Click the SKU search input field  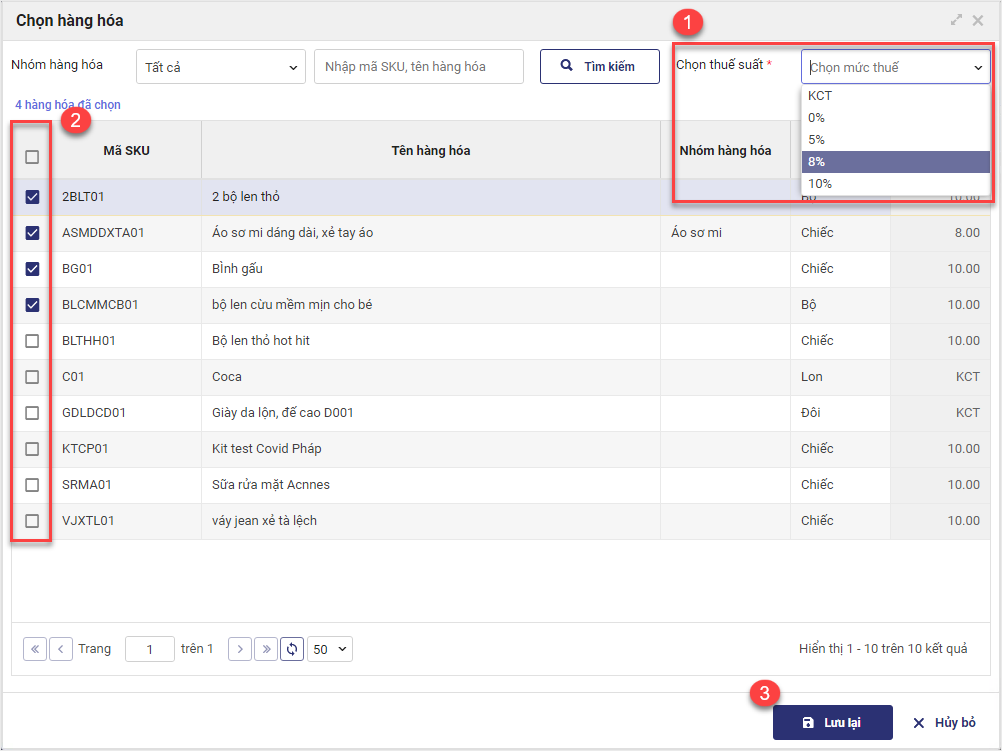[419, 67]
